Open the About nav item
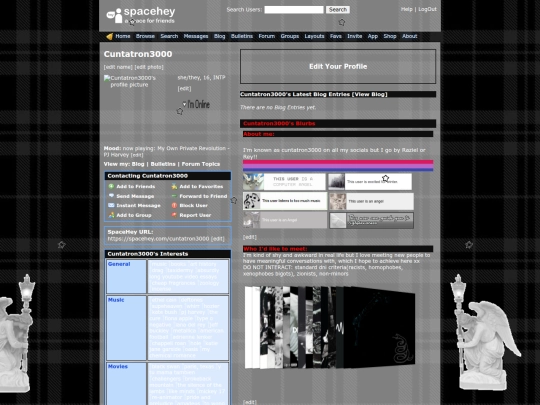 coord(409,36)
